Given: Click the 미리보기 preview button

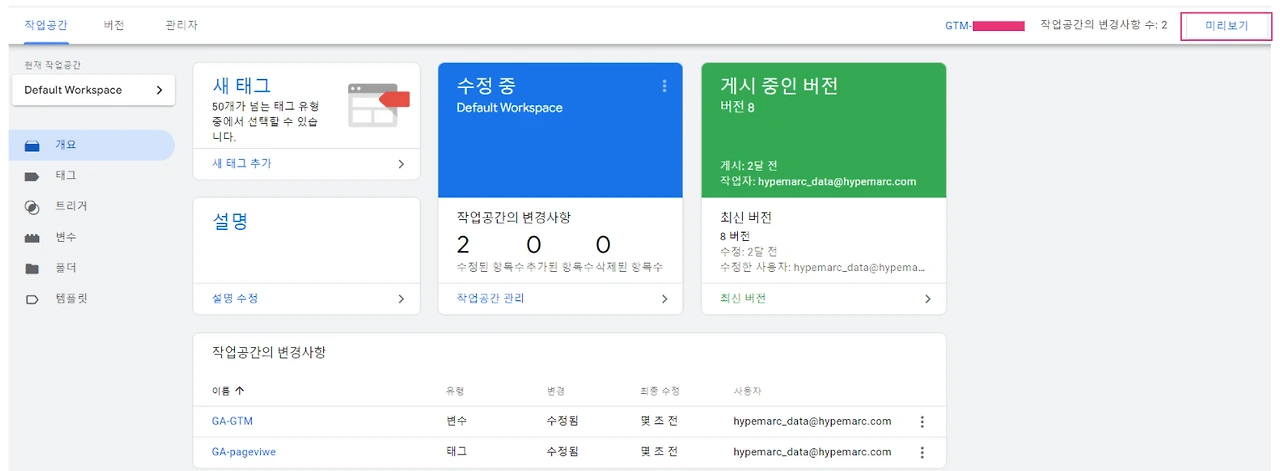Looking at the screenshot, I should tap(1227, 25).
